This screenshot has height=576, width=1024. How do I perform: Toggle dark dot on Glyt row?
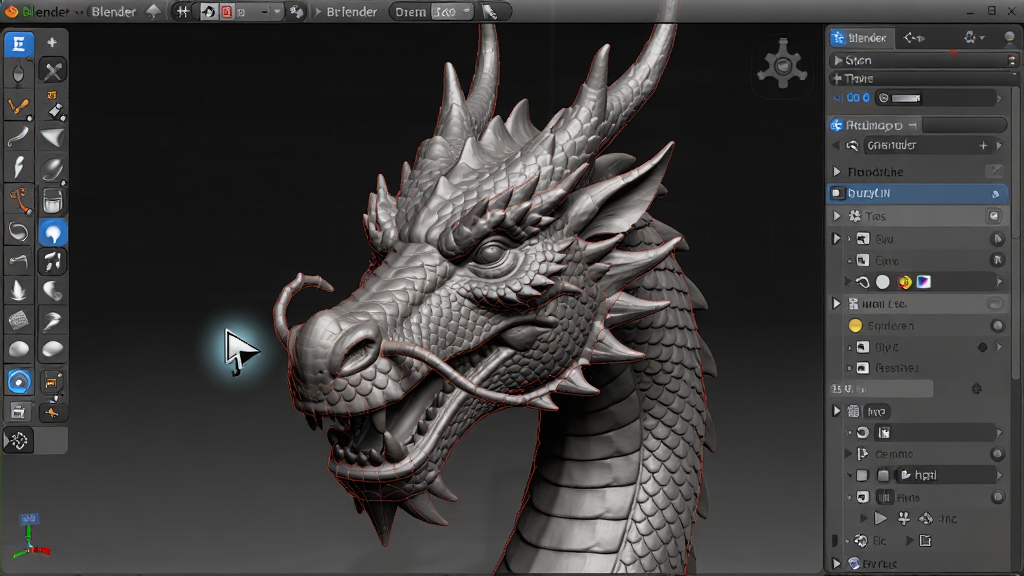982,347
